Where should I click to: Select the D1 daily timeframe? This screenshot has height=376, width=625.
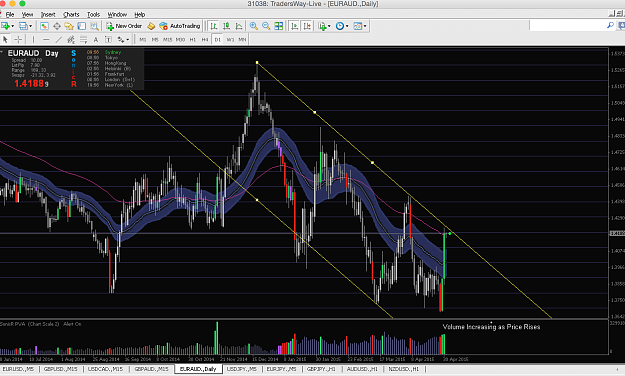pos(218,39)
